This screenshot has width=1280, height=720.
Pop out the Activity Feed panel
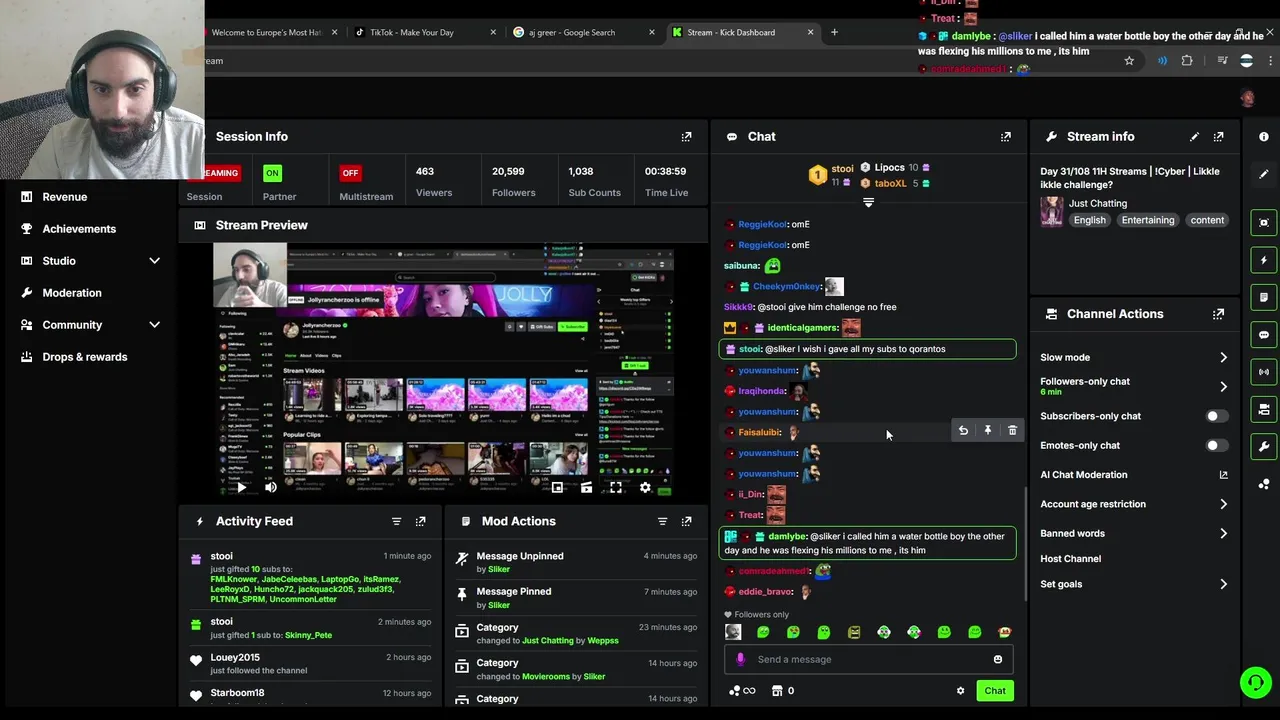pos(420,521)
